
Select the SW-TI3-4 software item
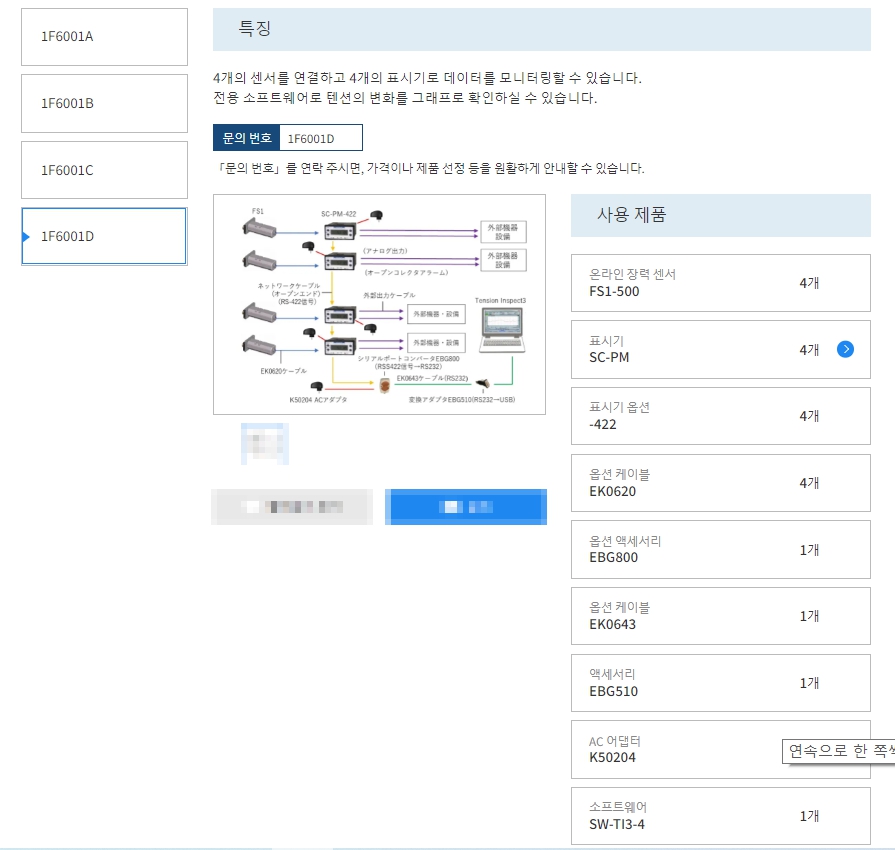tap(720, 816)
